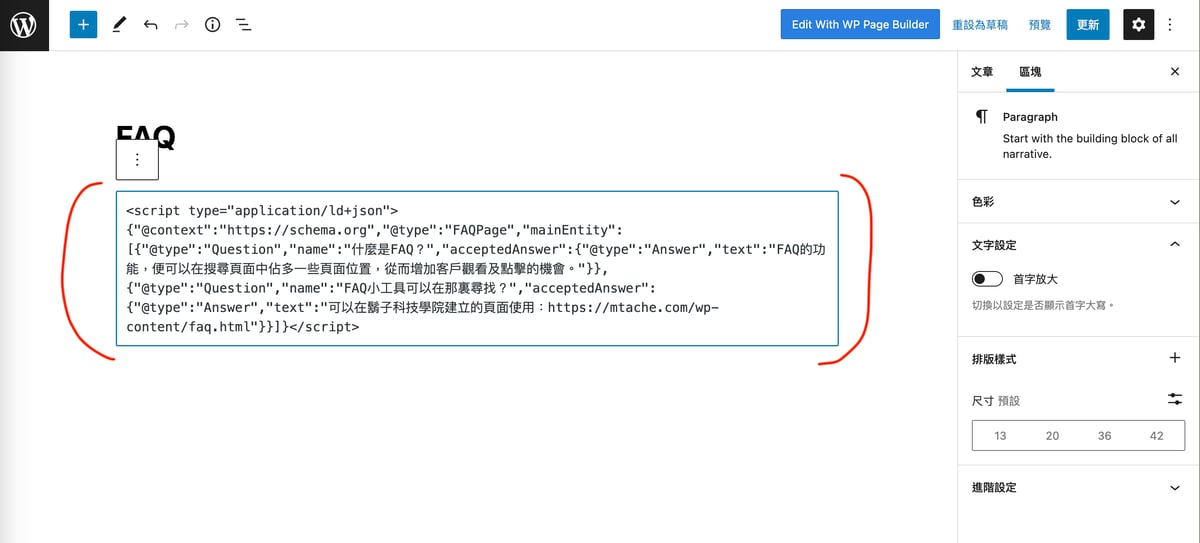Open custom size slider settings icon
The height and width of the screenshot is (543, 1200).
(1175, 399)
